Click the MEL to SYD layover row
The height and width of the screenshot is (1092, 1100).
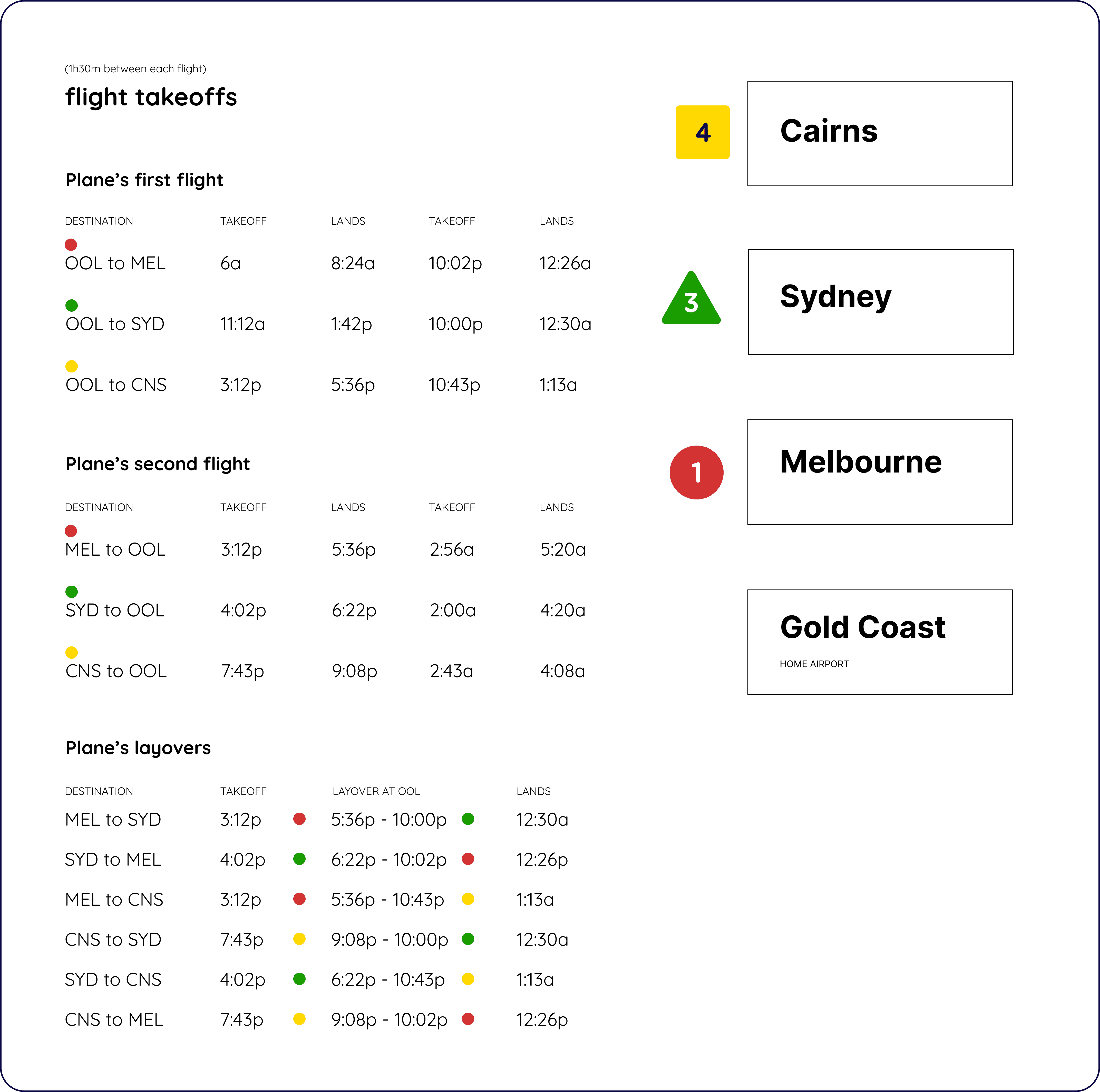point(113,819)
